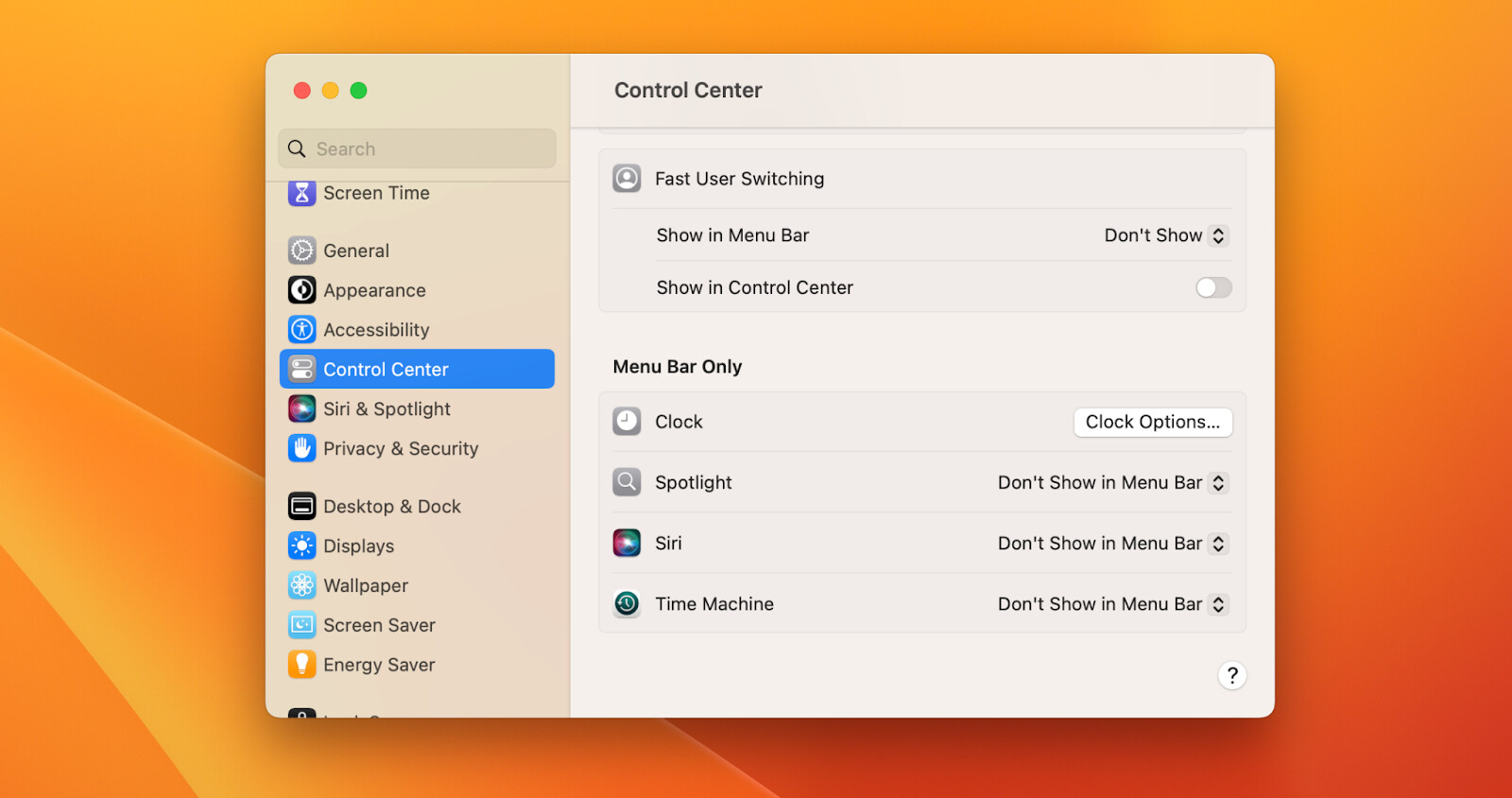The image size is (1512, 798).
Task: Click the Siri & Spotlight icon
Action: pos(301,409)
